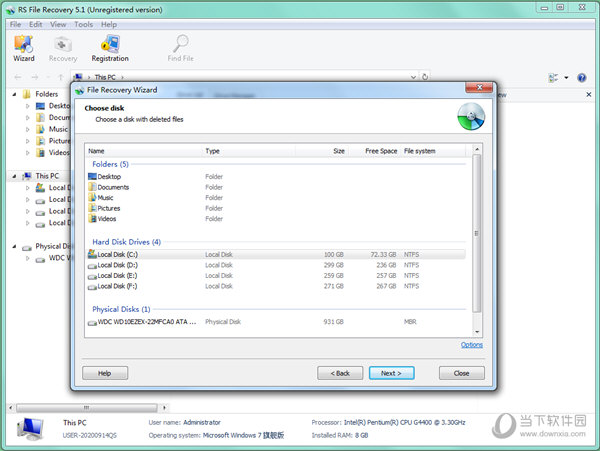This screenshot has height=451, width=600.
Task: Click sidebar horizontal scroll right arrow
Action: (164, 408)
